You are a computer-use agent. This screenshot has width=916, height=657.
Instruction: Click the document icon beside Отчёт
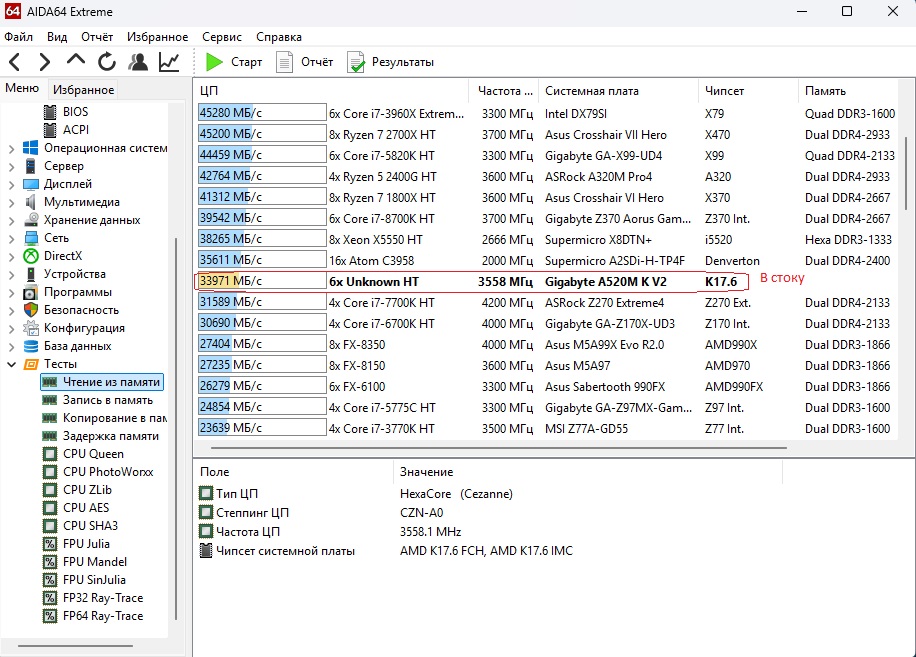[x=284, y=62]
